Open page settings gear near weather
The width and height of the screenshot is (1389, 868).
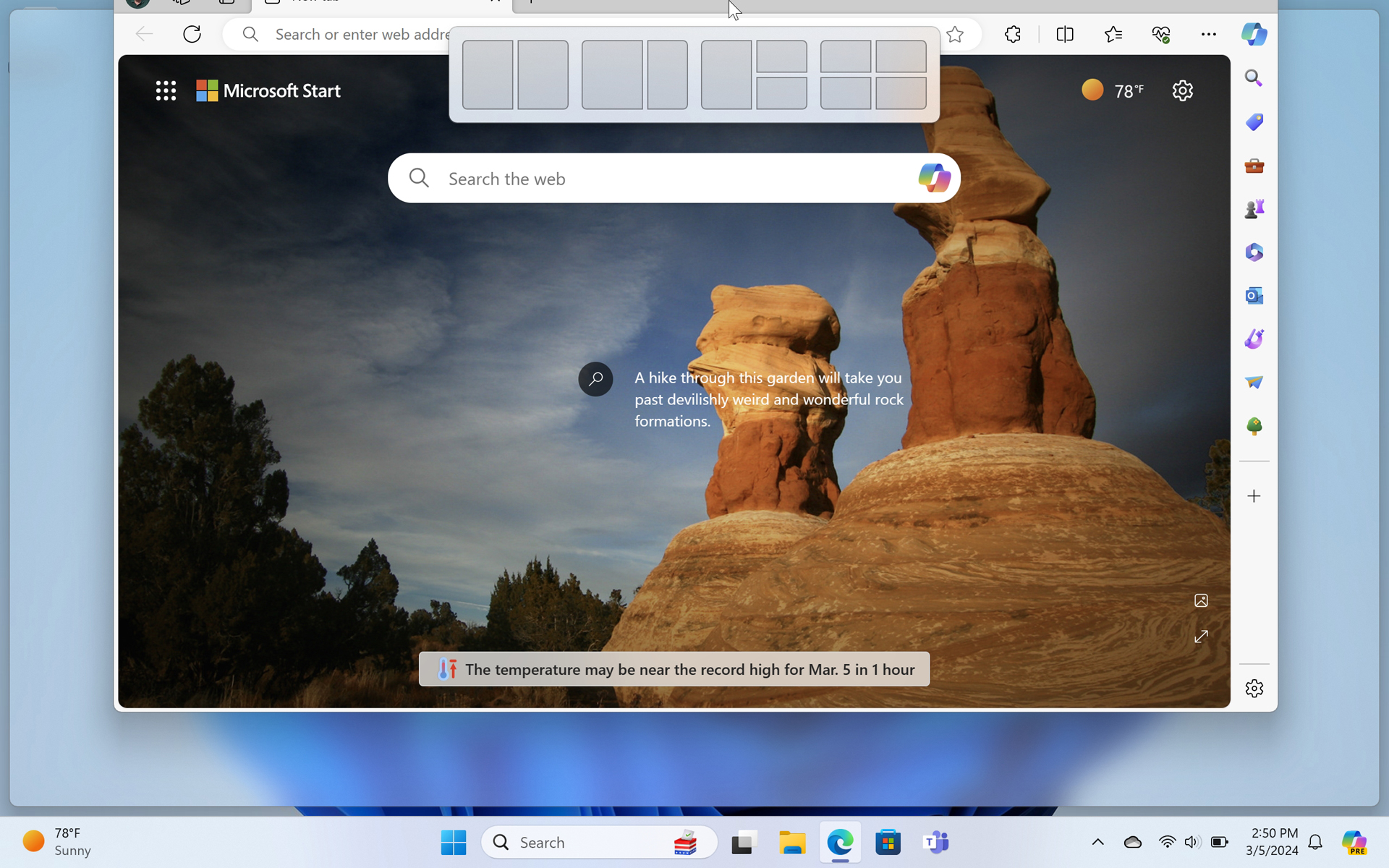pyautogui.click(x=1182, y=90)
